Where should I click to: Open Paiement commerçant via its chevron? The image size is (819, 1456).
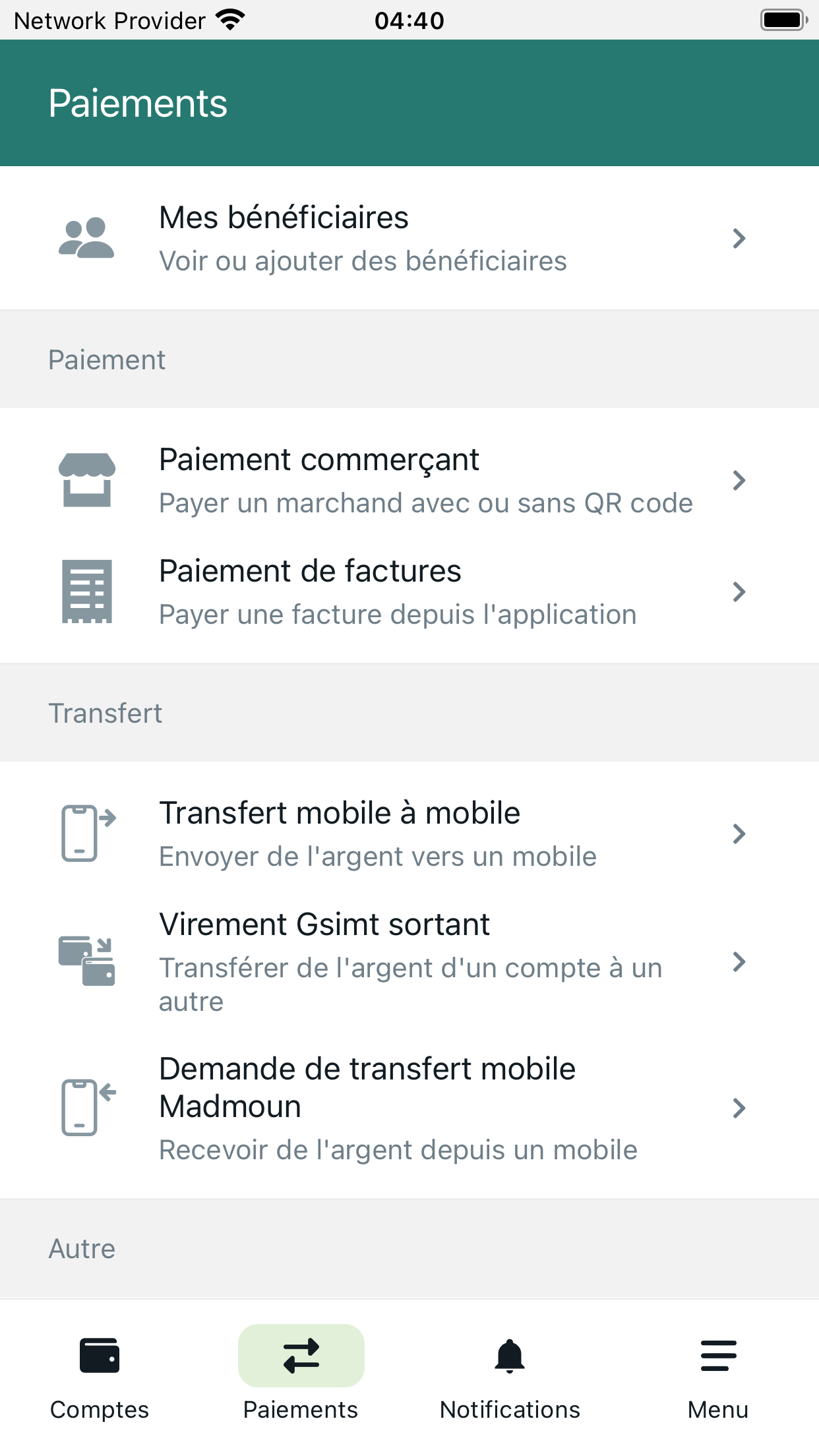pyautogui.click(x=739, y=480)
